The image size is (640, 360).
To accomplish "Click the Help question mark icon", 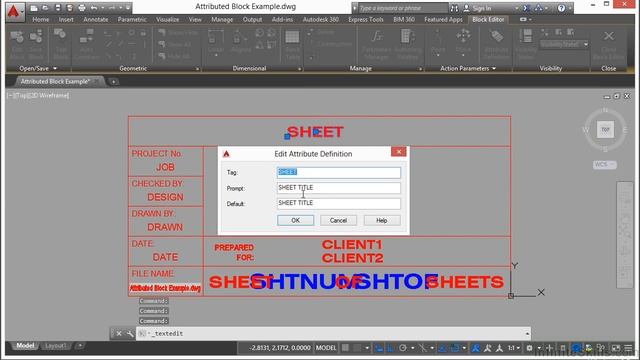I will (x=562, y=8).
